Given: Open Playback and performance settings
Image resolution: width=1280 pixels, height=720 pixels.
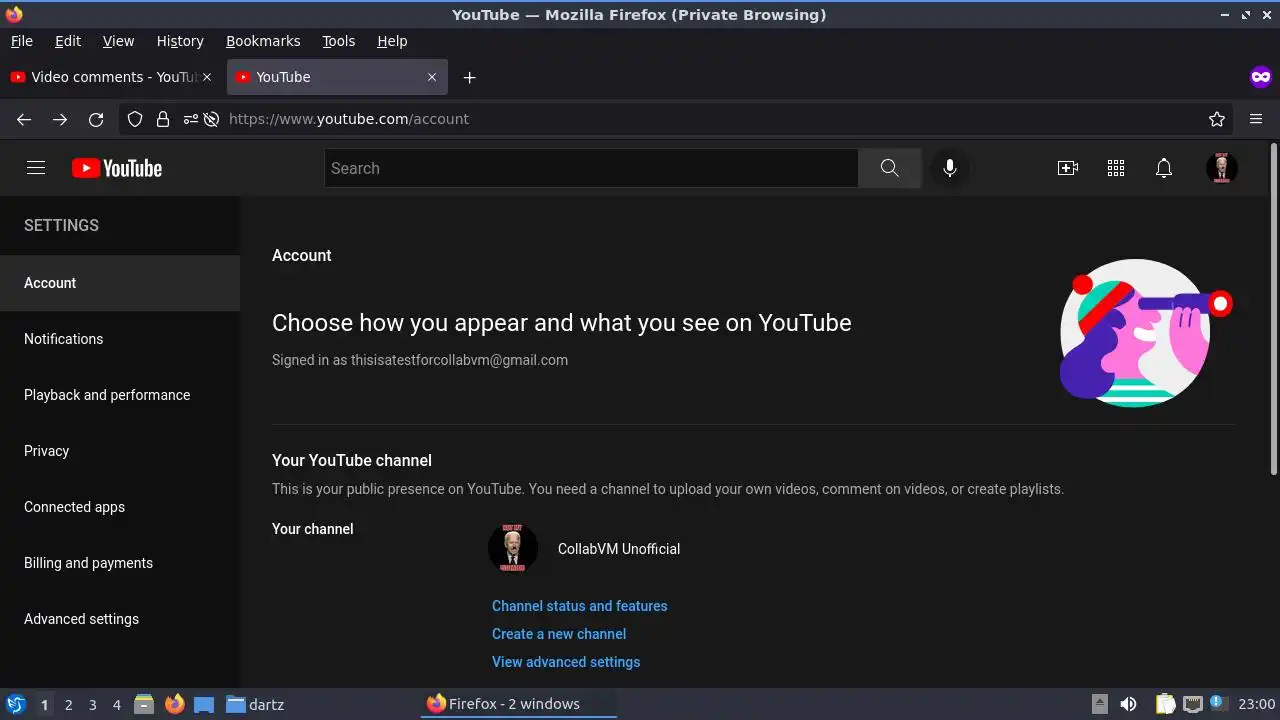Looking at the screenshot, I should tap(120, 395).
